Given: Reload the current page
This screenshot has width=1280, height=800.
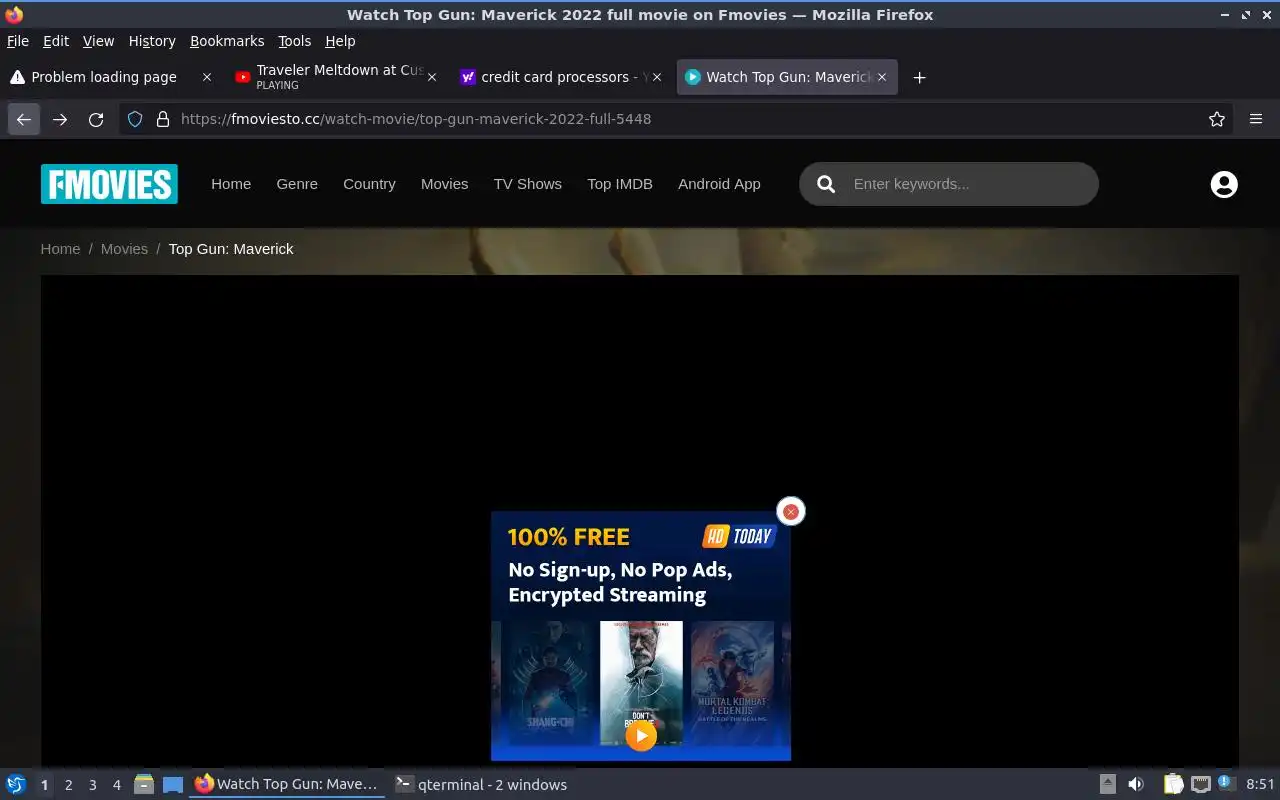Looking at the screenshot, I should pos(96,119).
